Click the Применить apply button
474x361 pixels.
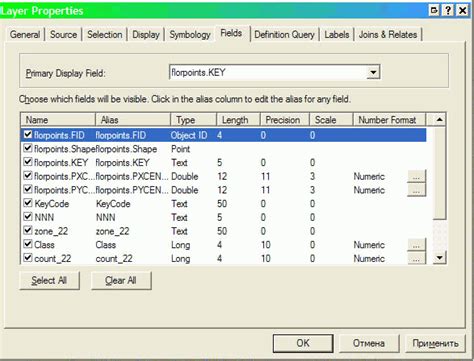click(435, 343)
